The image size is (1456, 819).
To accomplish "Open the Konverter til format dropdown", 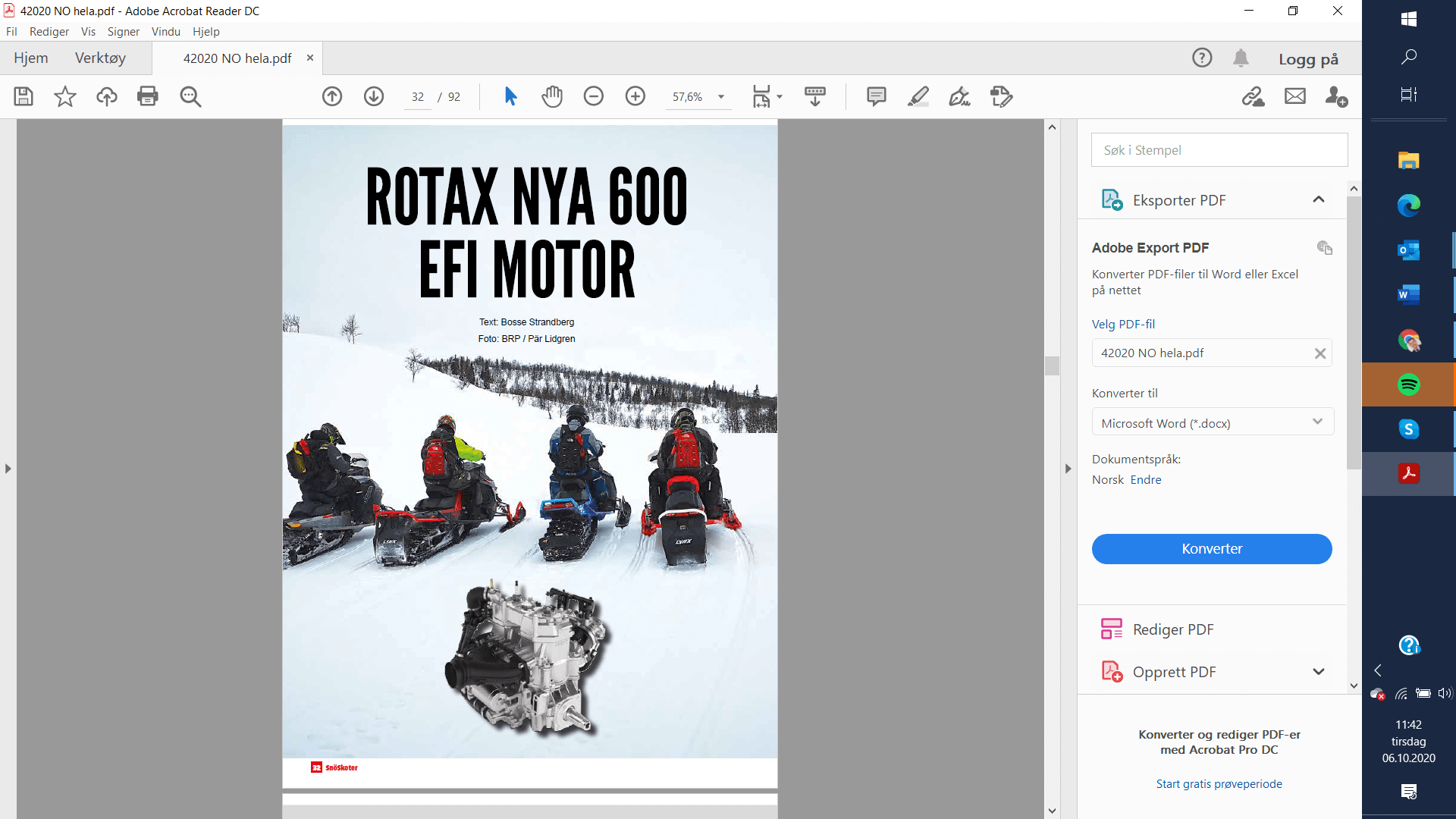I will click(1213, 422).
